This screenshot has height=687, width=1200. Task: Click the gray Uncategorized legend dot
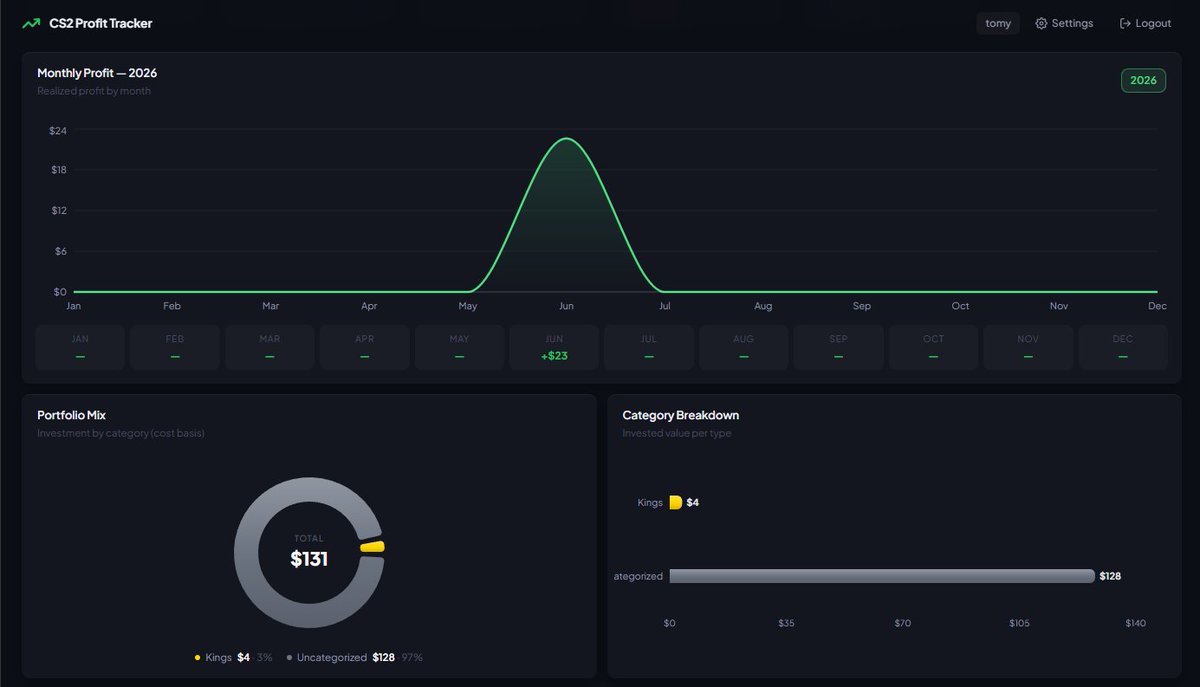pos(289,658)
